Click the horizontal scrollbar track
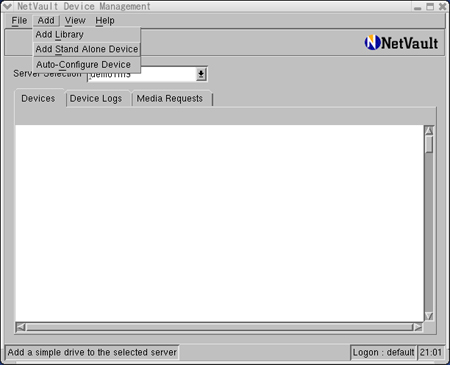The height and width of the screenshot is (365, 450). pyautogui.click(x=219, y=327)
